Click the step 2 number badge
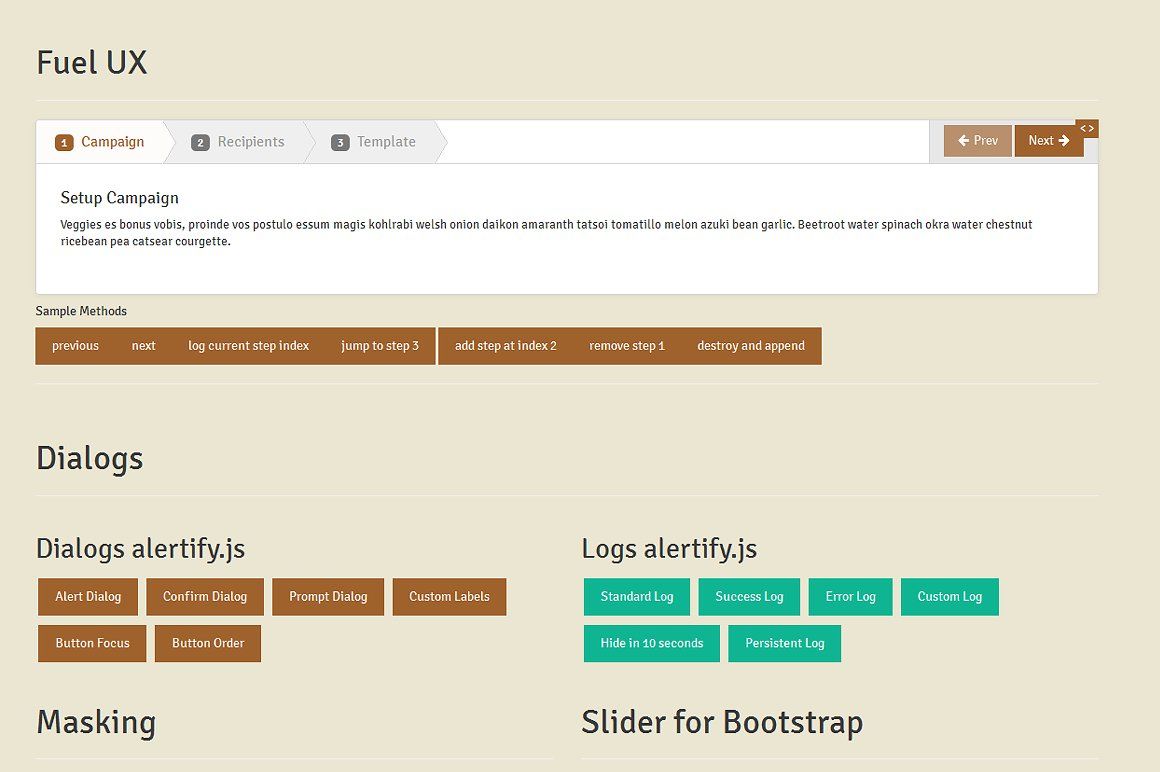Image resolution: width=1160 pixels, height=772 pixels. point(200,143)
